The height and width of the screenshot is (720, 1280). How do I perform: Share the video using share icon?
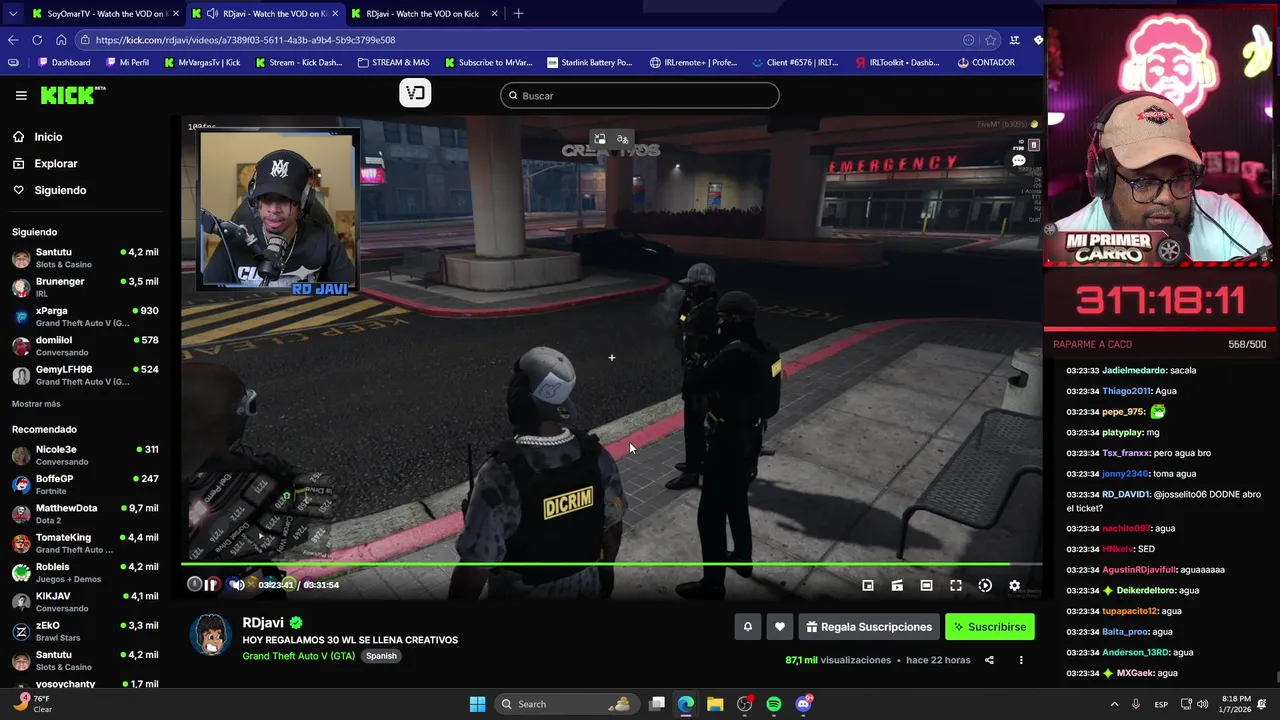[x=989, y=660]
